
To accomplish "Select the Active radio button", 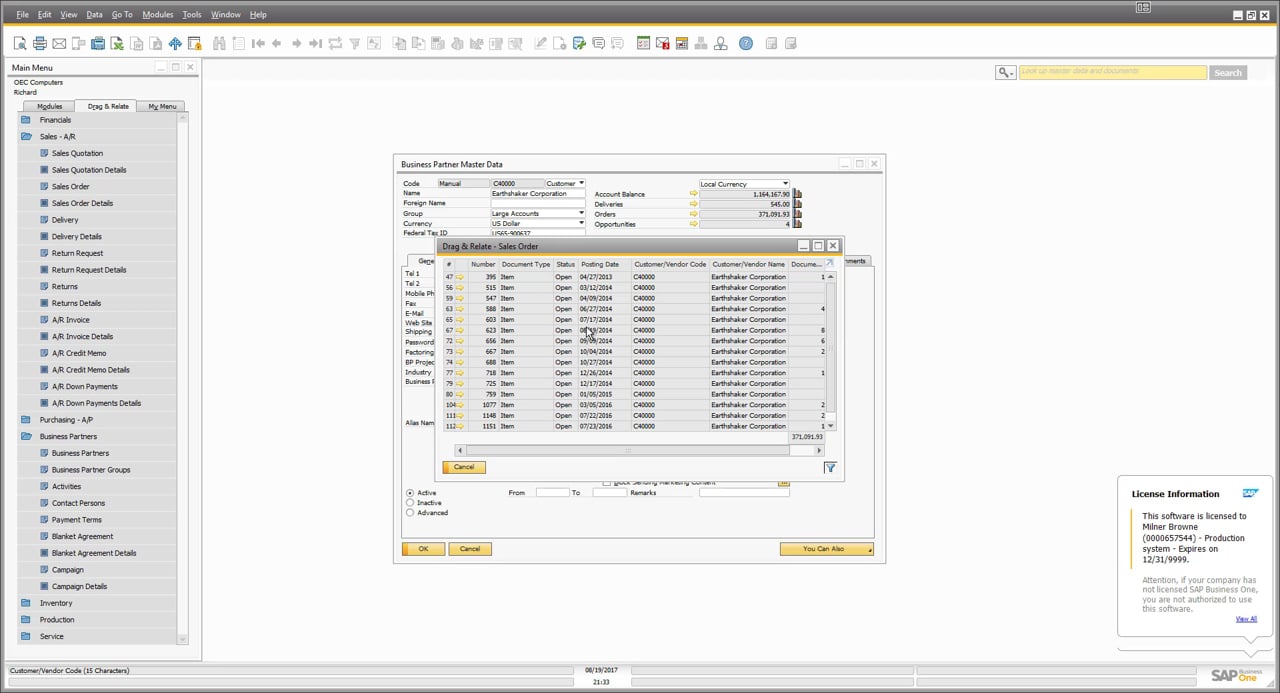I will pyautogui.click(x=410, y=493).
